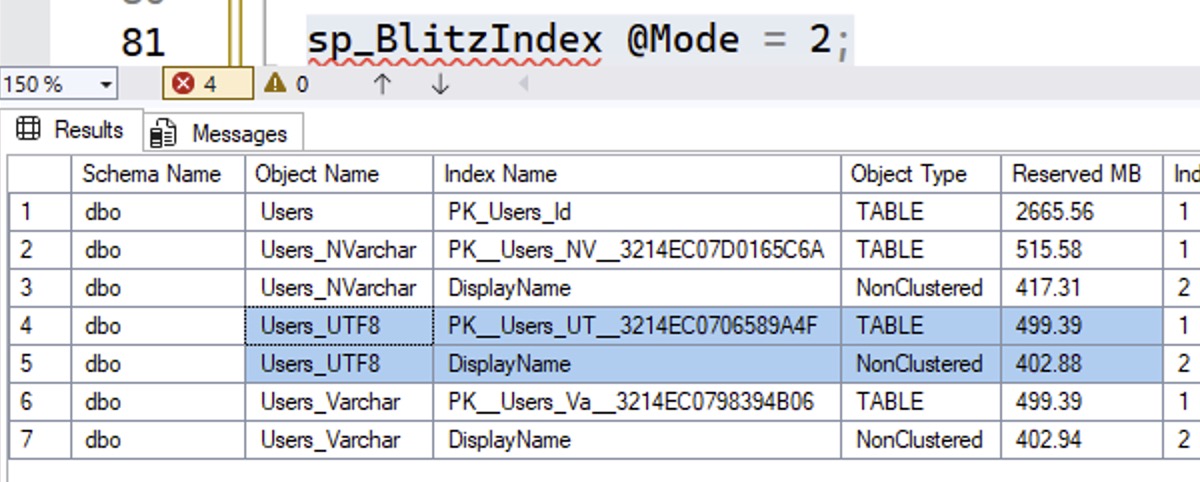The height and width of the screenshot is (482, 1200).
Task: Click the Users object name cell
Action: (339, 212)
